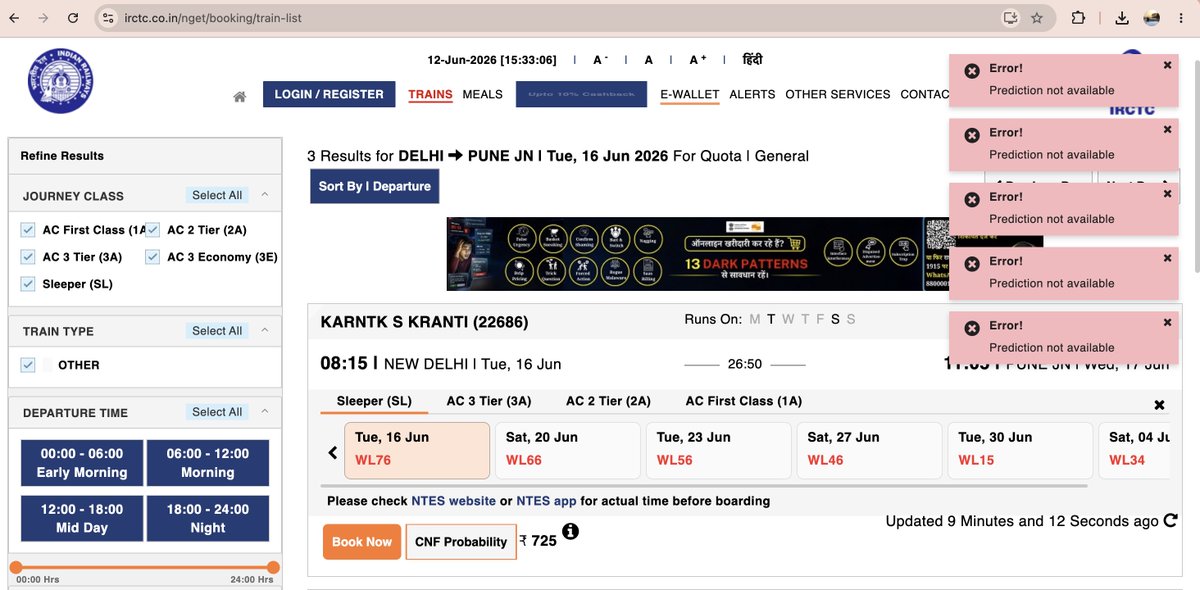Image resolution: width=1200 pixels, height=590 pixels.
Task: Select Tue, 30 Jun WL15 date card
Action: coord(1020,450)
